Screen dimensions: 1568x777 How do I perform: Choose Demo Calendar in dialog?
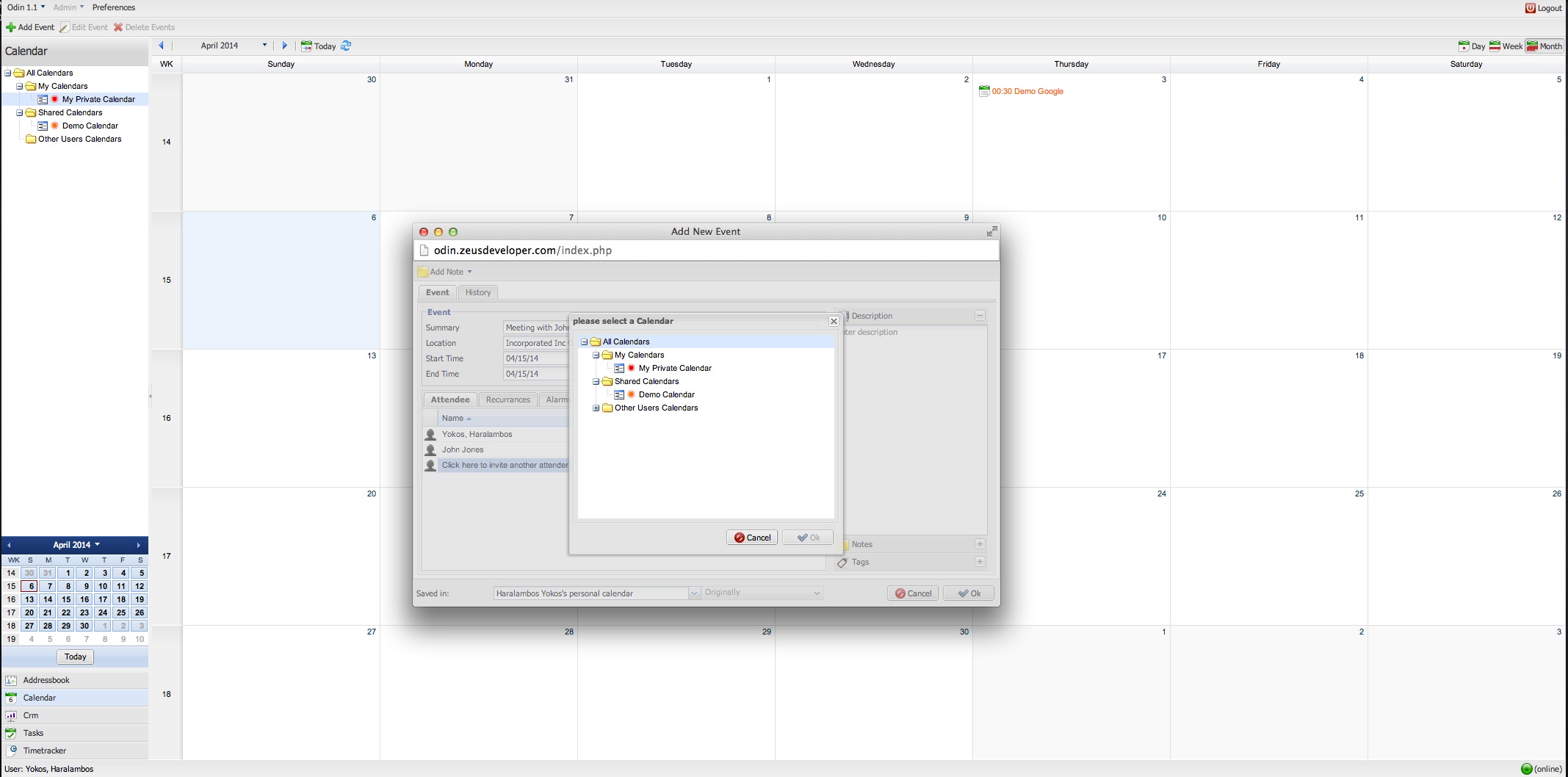point(666,394)
